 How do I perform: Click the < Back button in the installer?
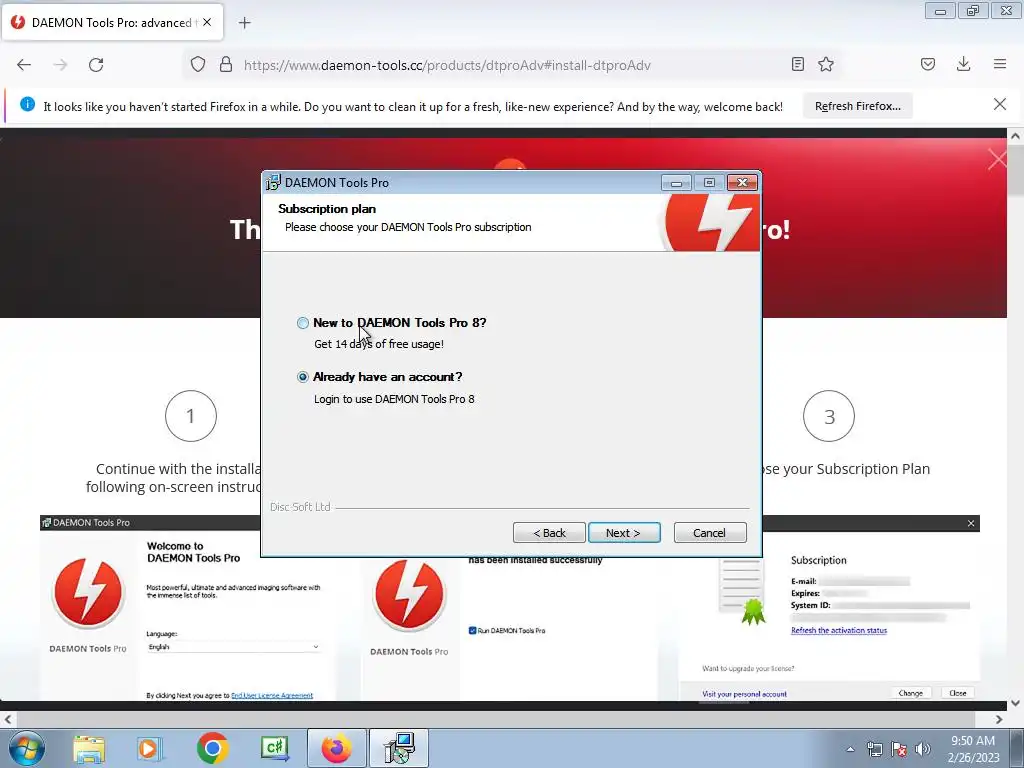coord(549,533)
